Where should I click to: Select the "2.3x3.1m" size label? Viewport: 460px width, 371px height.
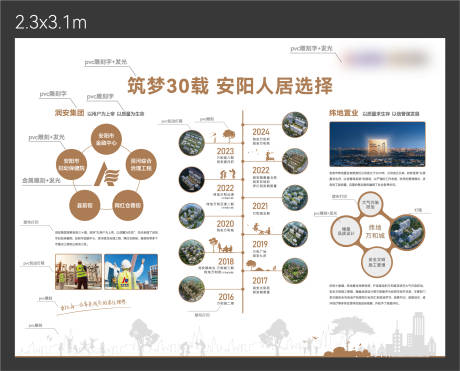tap(51, 23)
